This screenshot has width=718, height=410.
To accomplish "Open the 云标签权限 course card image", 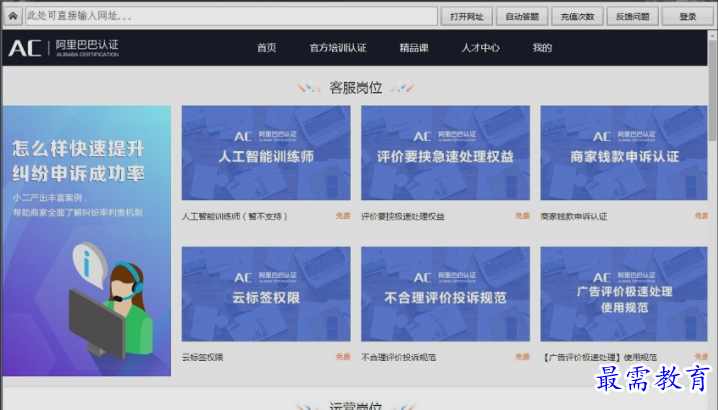I will point(266,294).
